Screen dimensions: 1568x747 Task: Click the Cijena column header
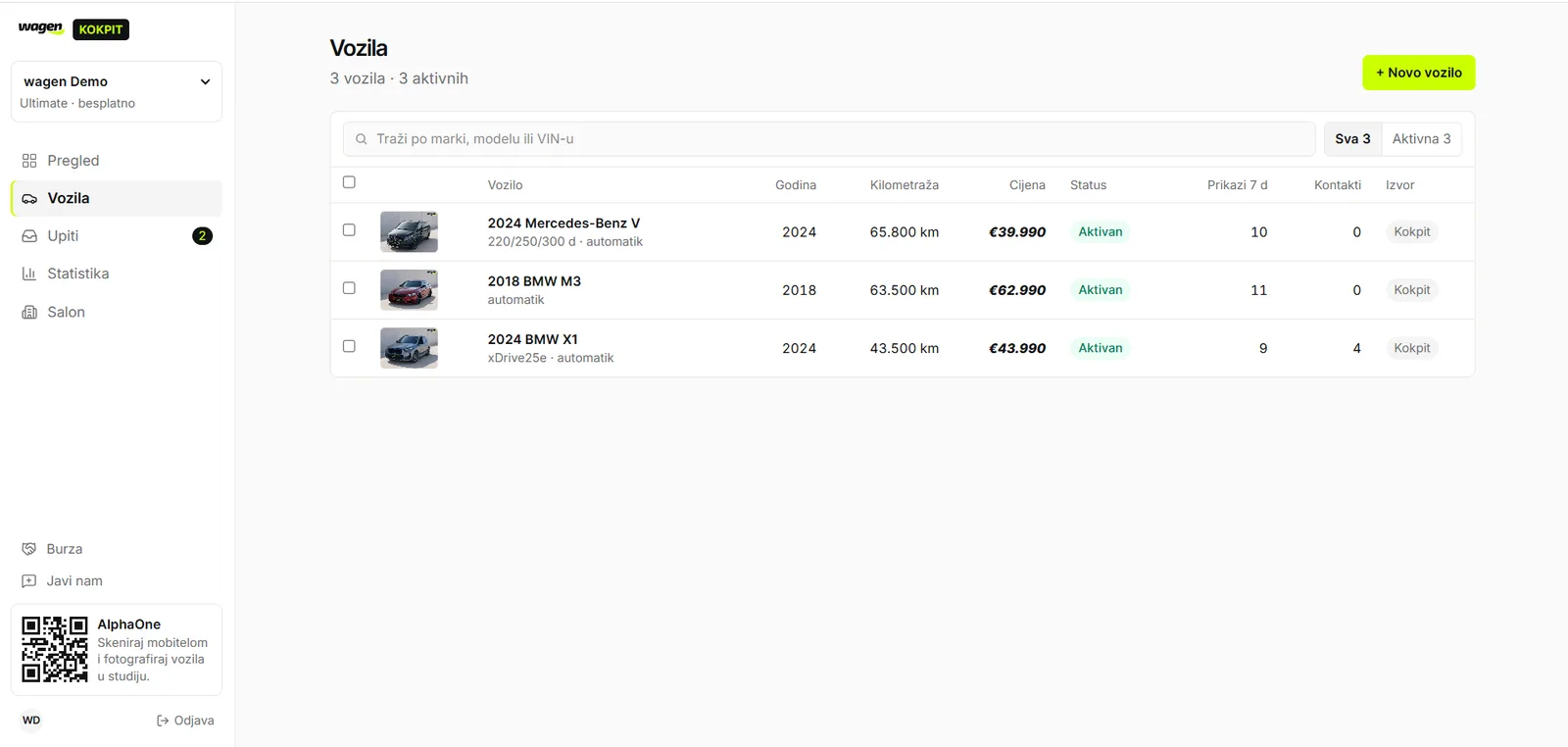coord(1027,185)
